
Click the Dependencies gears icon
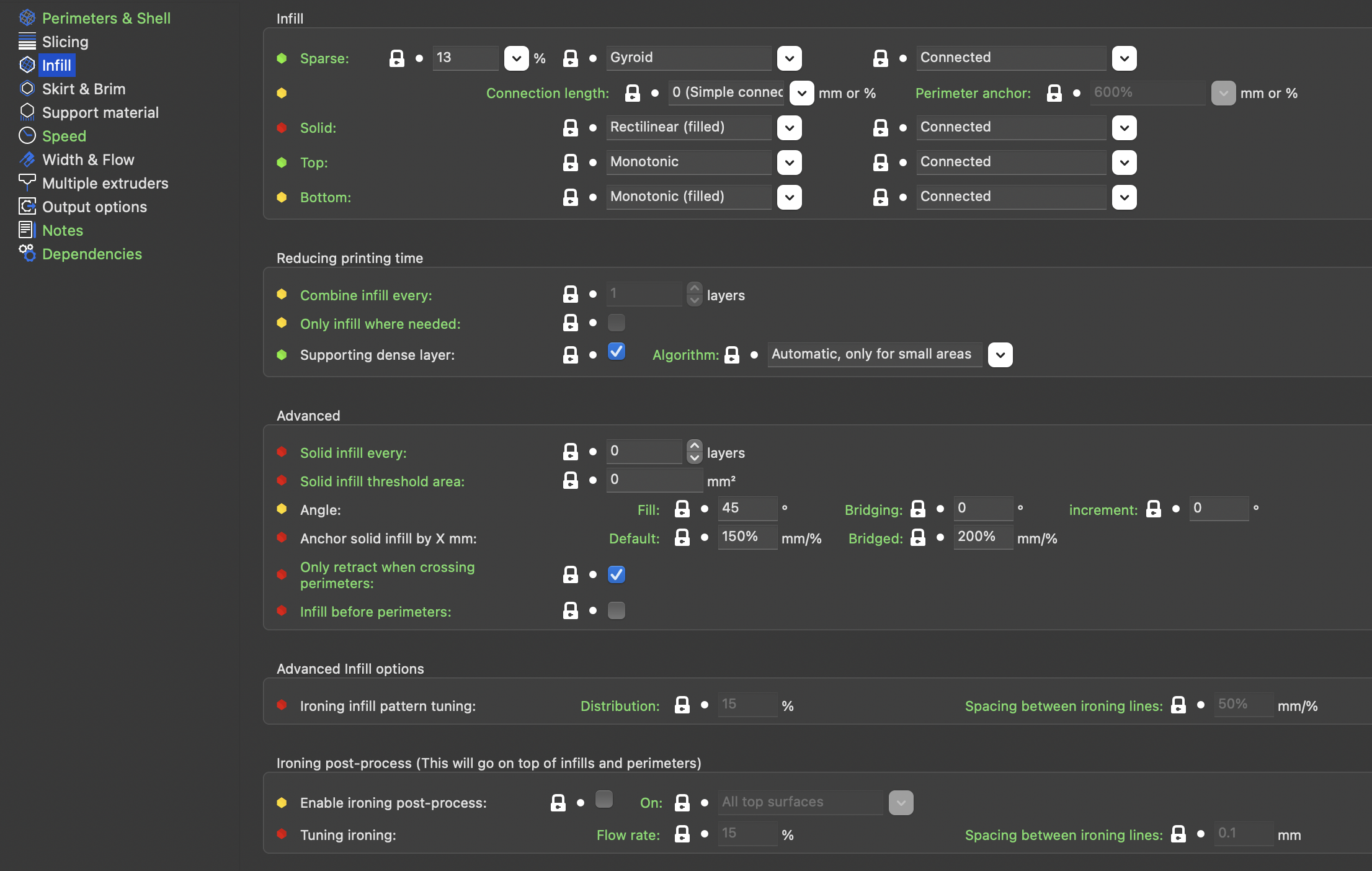[x=27, y=254]
